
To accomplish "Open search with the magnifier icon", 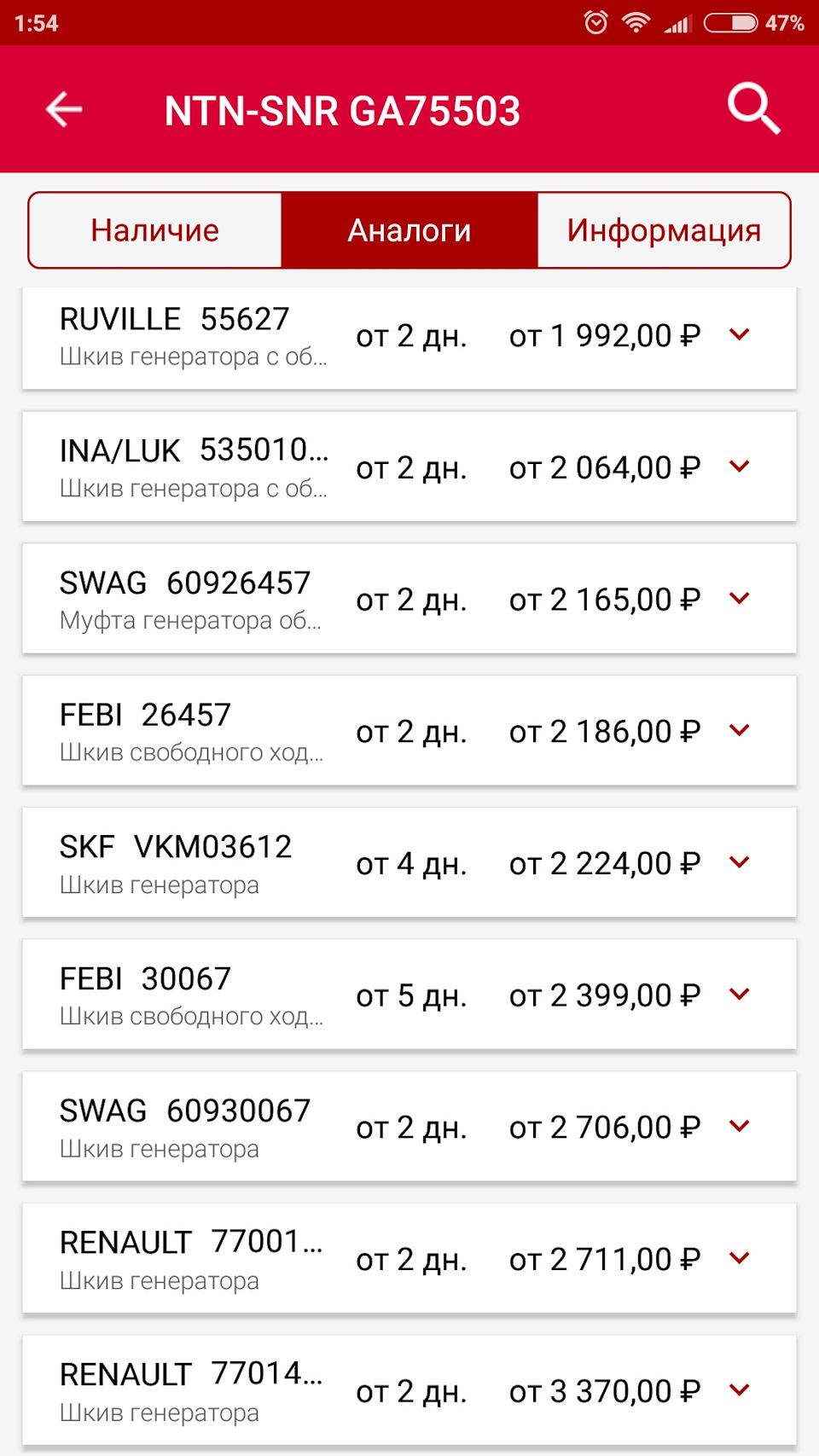I will pyautogui.click(x=754, y=109).
